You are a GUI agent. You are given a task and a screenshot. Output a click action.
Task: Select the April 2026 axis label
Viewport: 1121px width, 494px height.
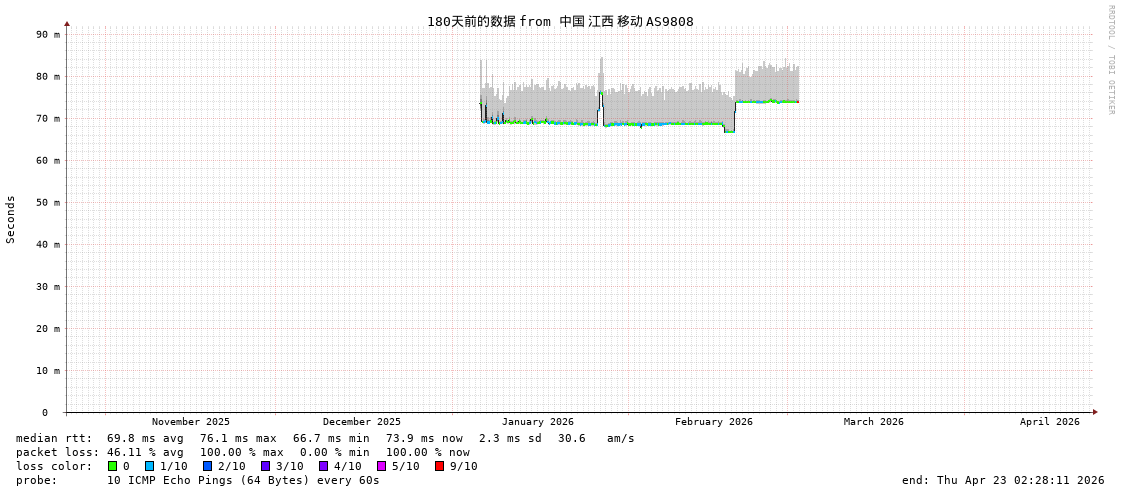[1049, 422]
